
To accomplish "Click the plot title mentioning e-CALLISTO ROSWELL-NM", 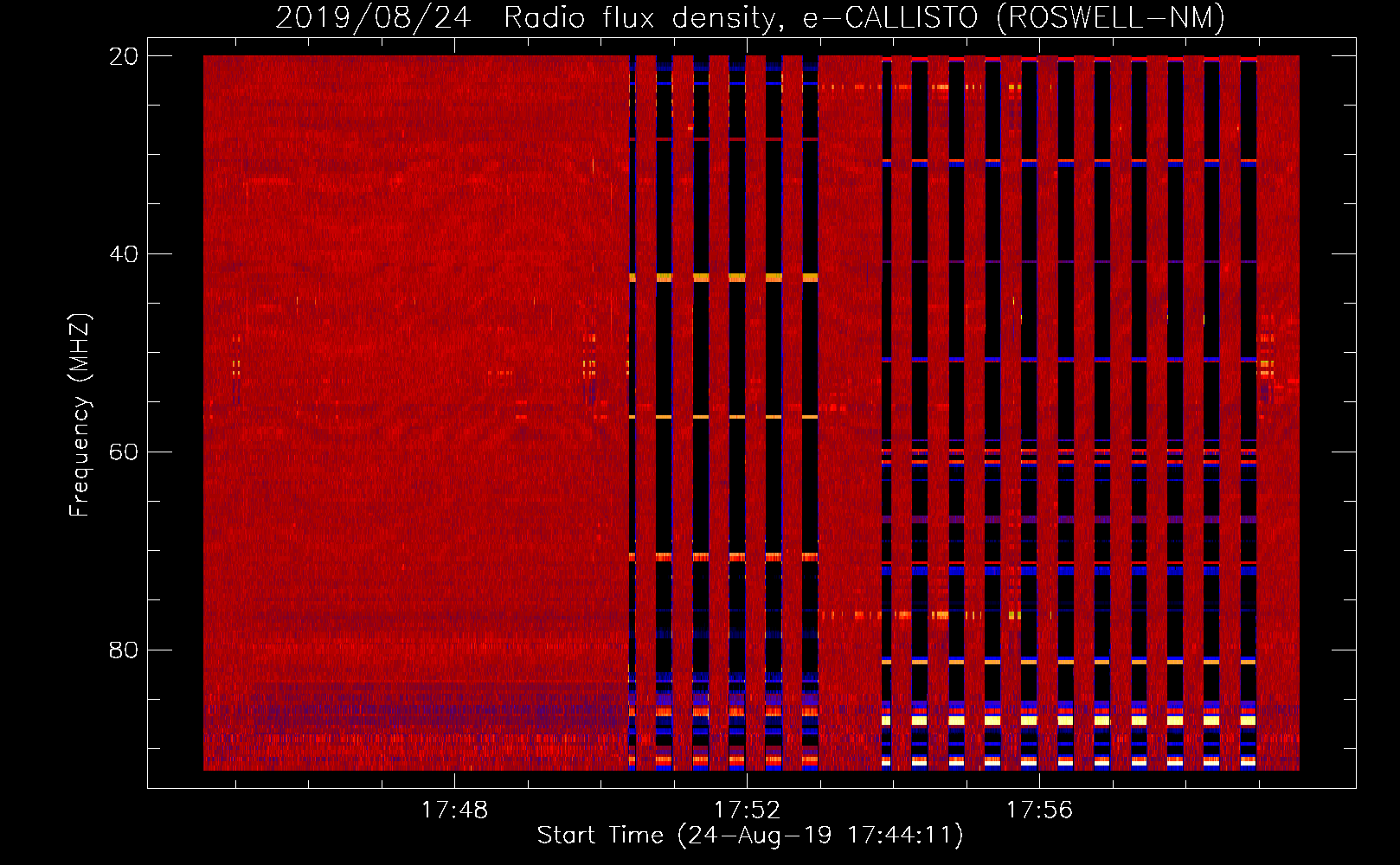I will [750, 17].
